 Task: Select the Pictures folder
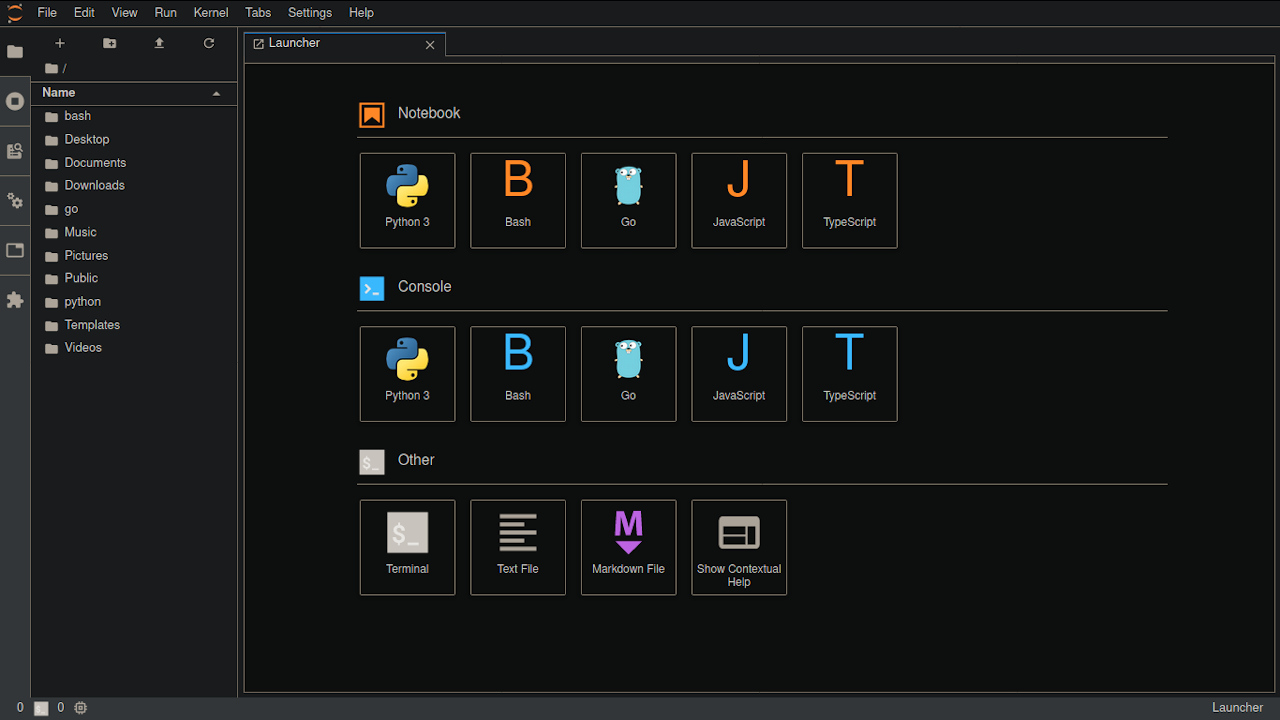point(134,255)
